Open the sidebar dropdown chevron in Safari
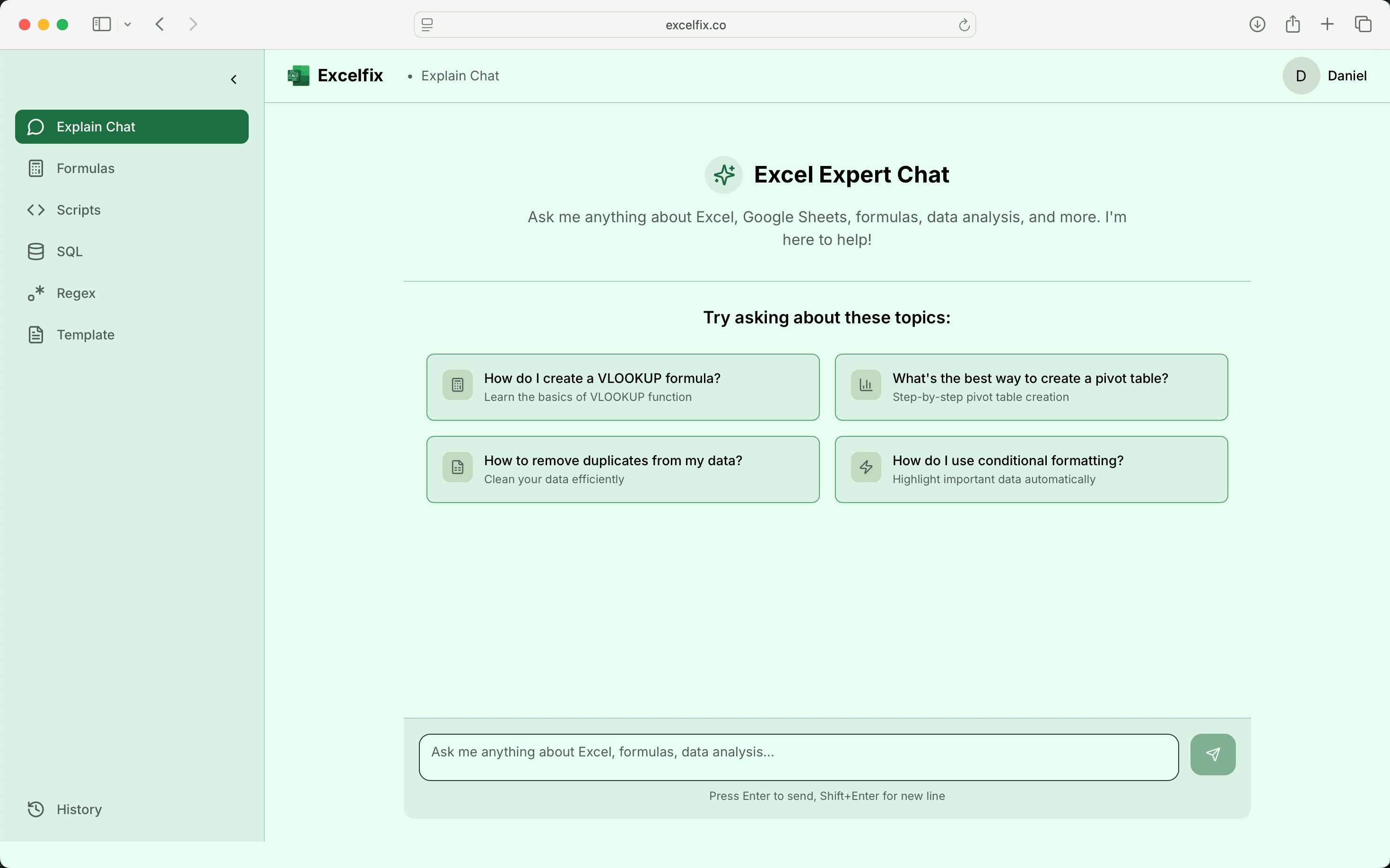This screenshot has width=1390, height=868. pyautogui.click(x=128, y=24)
